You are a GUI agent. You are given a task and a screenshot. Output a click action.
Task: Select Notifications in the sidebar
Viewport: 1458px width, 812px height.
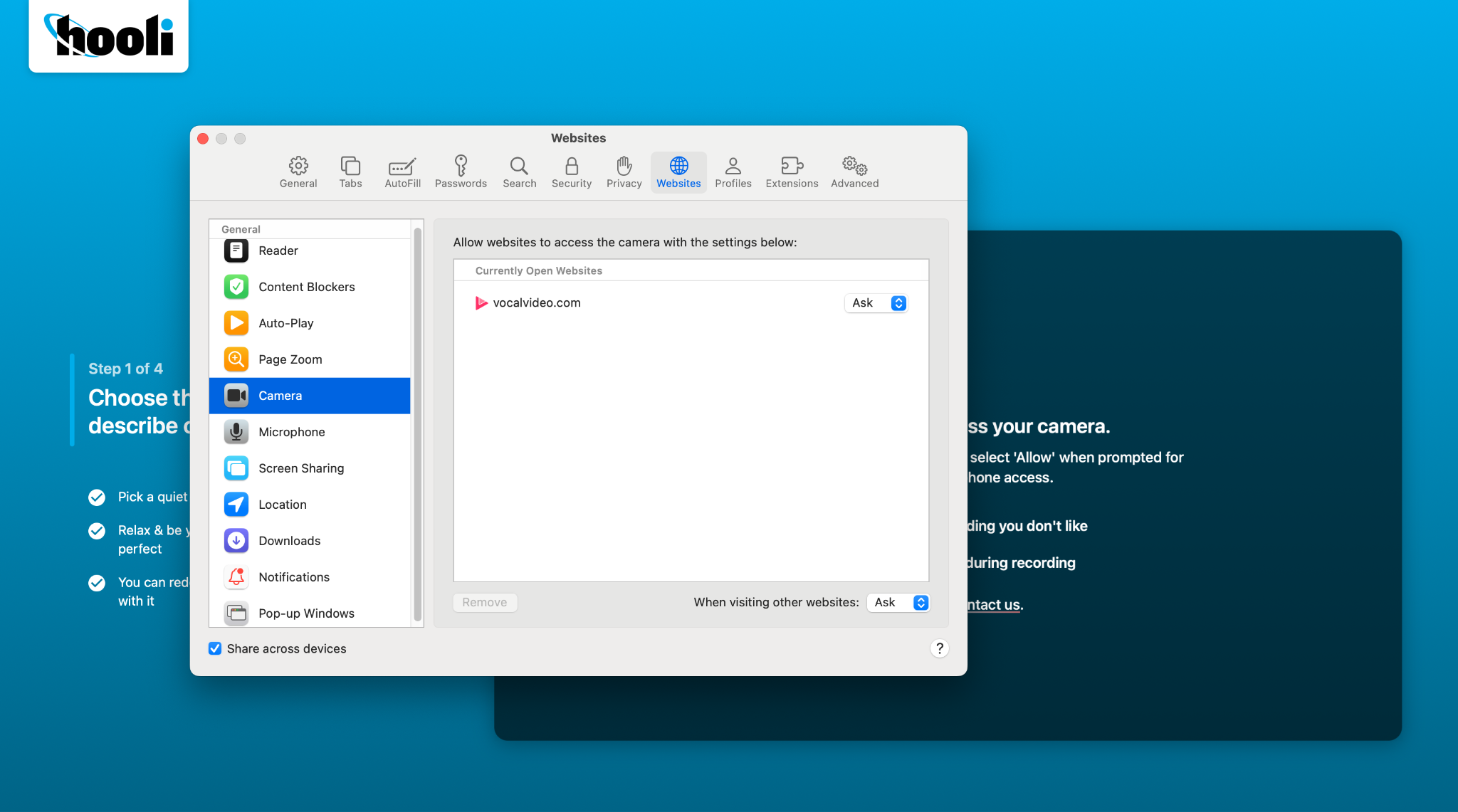click(x=310, y=577)
